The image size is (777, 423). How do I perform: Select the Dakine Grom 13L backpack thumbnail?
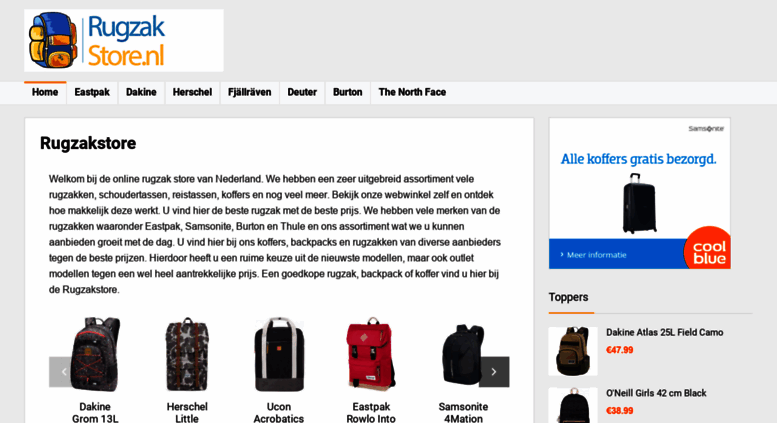[95, 355]
